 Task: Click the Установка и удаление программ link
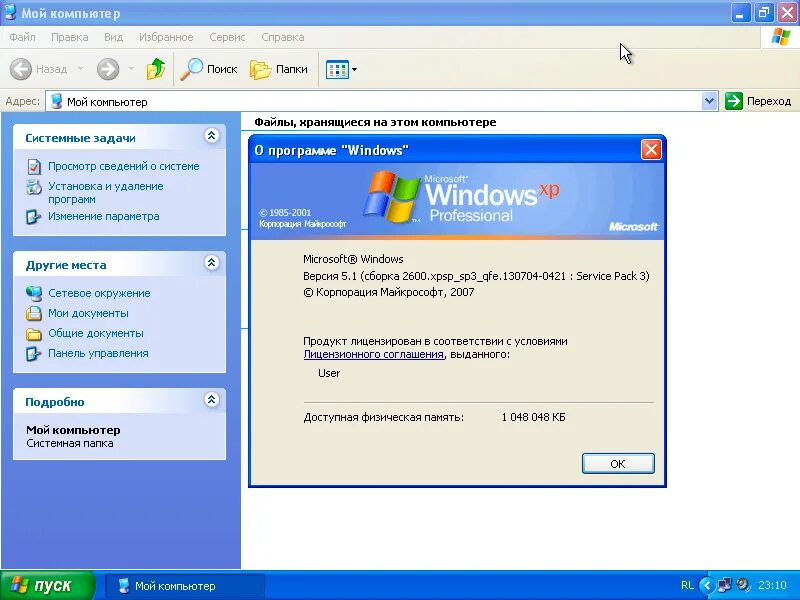pyautogui.click(x=106, y=193)
